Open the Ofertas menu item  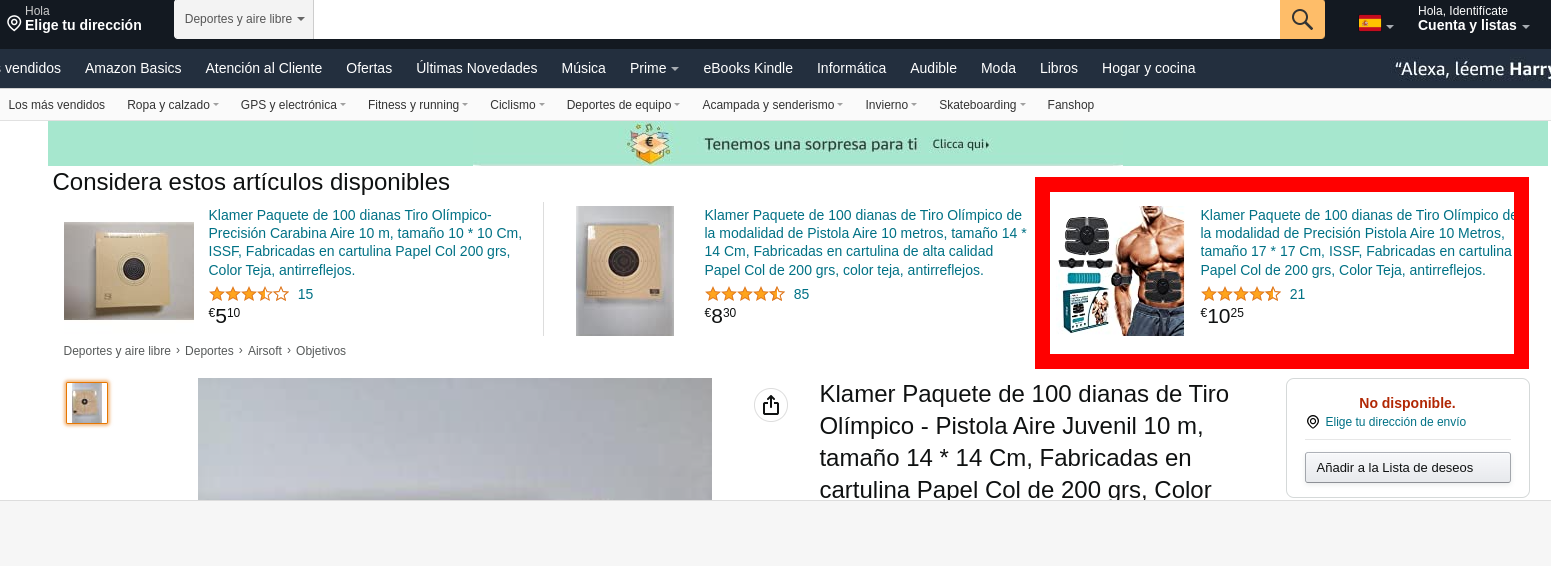[369, 68]
